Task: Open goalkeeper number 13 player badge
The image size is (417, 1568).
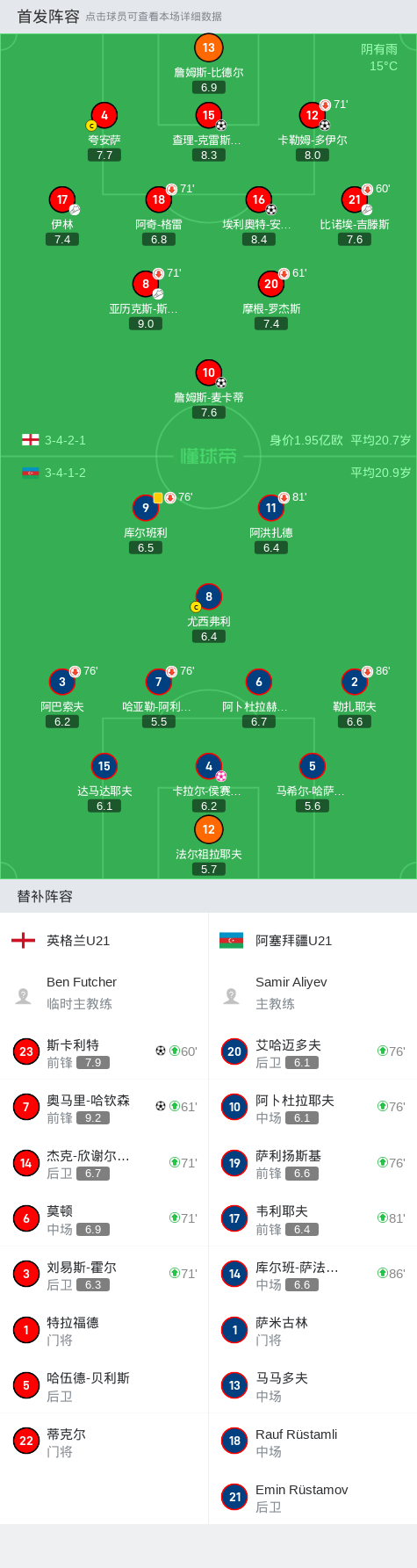Action: (208, 48)
